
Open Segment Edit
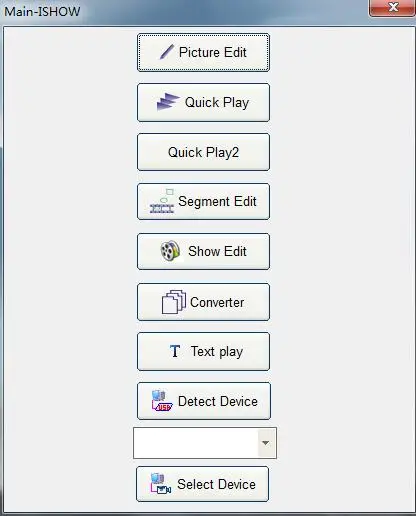click(203, 201)
